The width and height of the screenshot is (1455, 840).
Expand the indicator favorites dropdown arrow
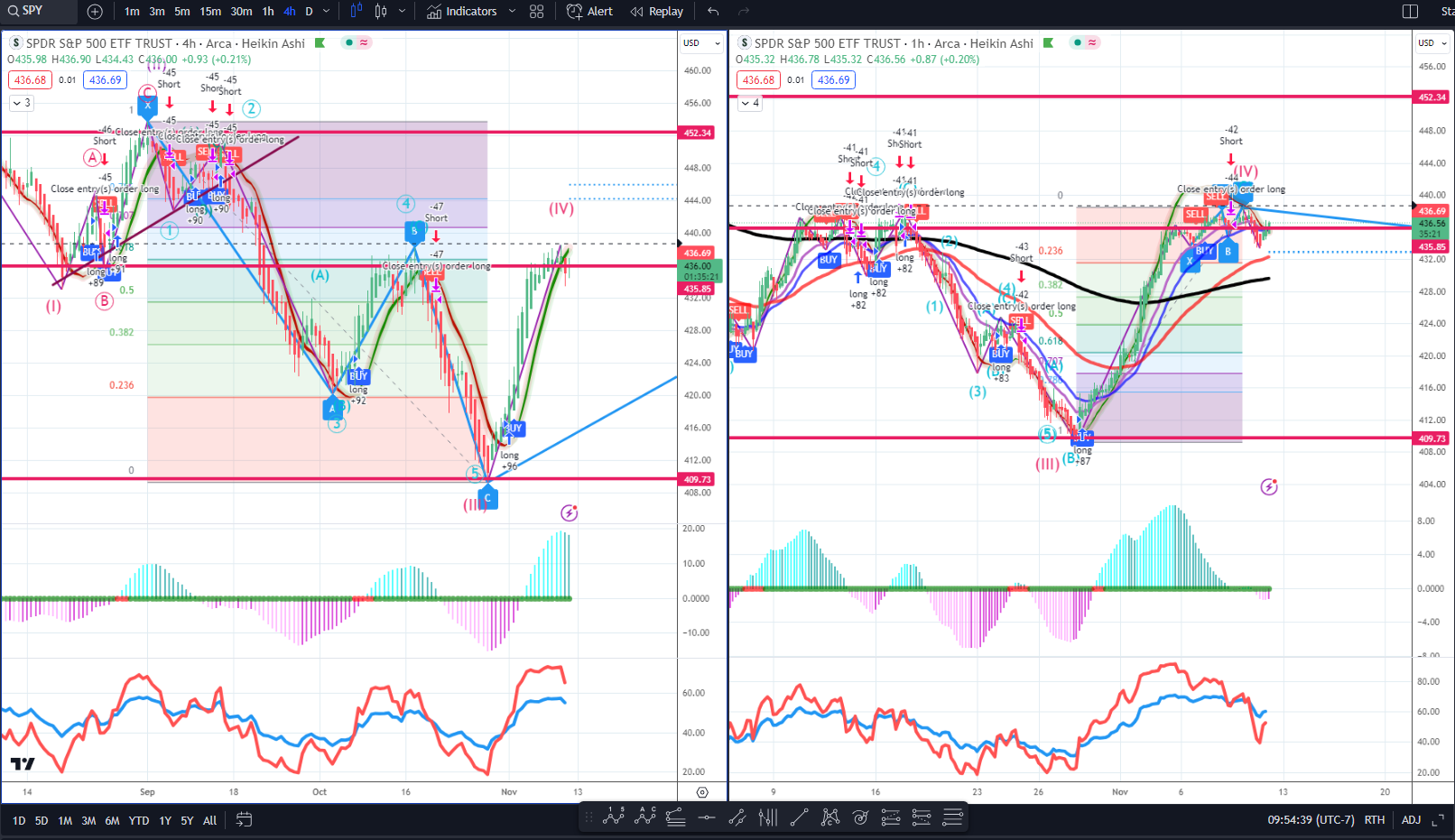[x=512, y=12]
